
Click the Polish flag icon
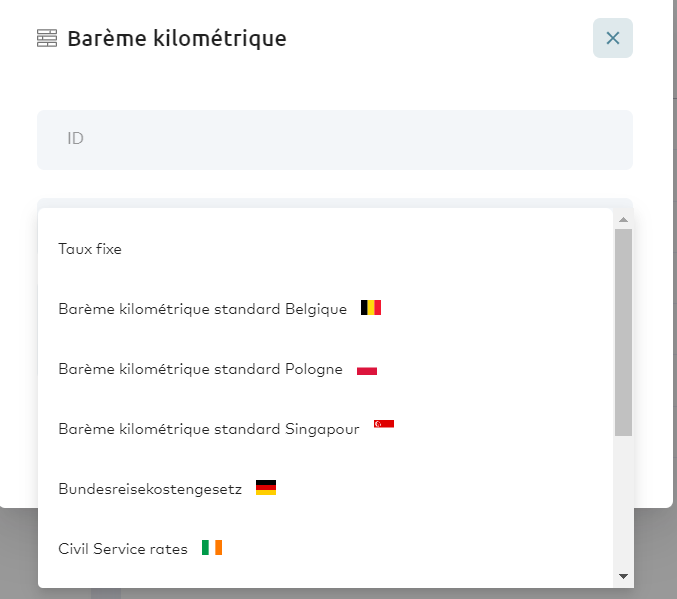coord(367,369)
